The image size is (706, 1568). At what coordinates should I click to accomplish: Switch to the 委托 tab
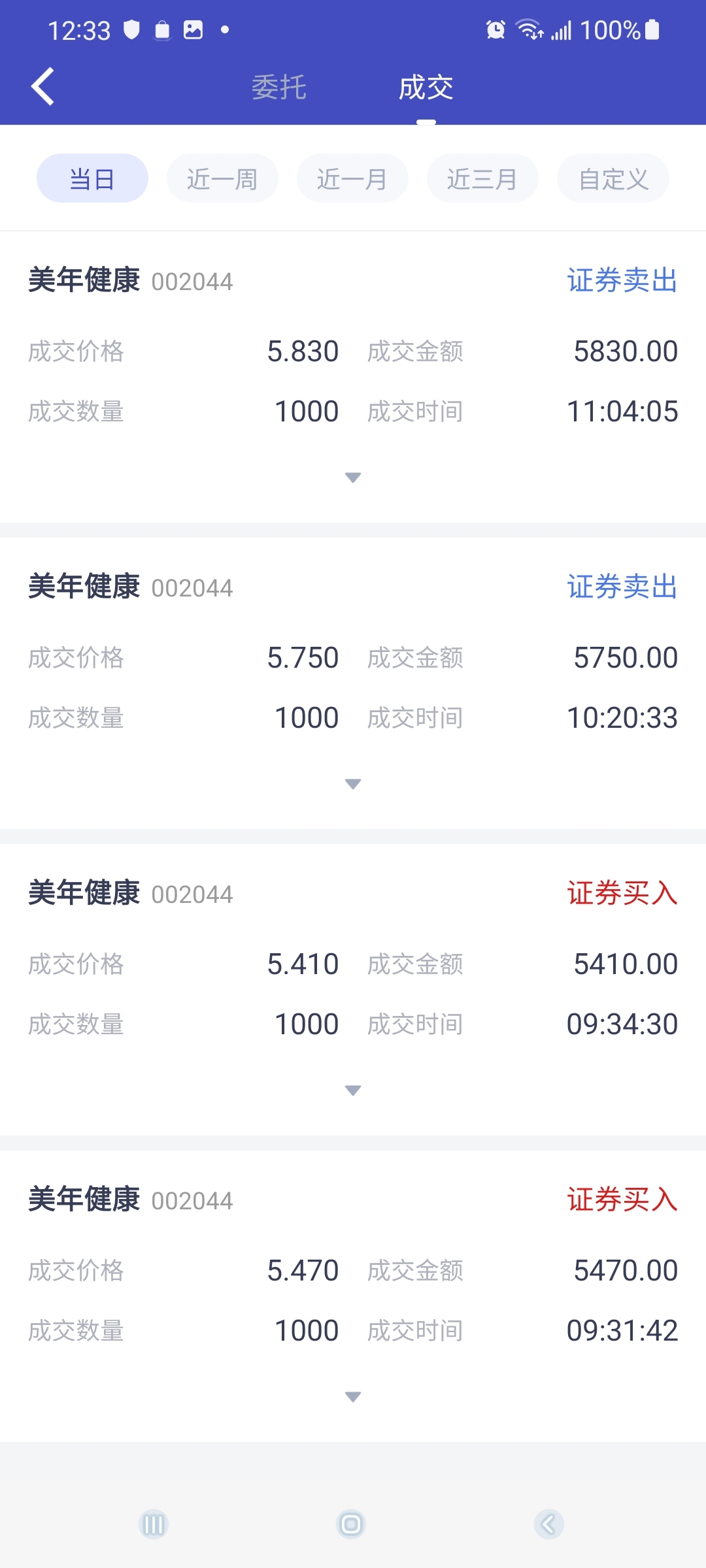pyautogui.click(x=279, y=88)
